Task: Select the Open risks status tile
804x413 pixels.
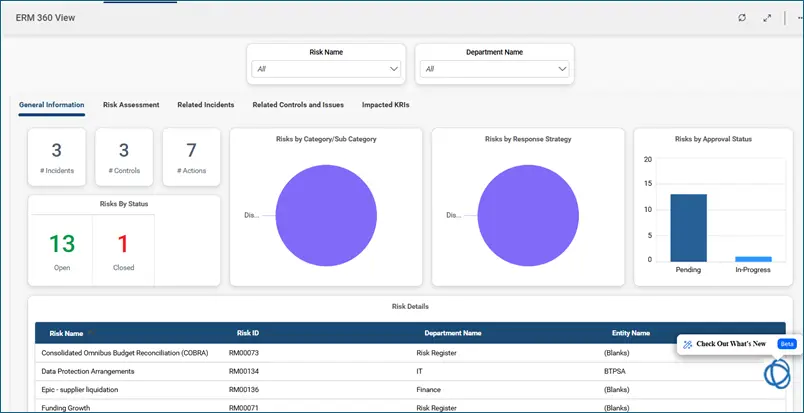Action: 62,250
